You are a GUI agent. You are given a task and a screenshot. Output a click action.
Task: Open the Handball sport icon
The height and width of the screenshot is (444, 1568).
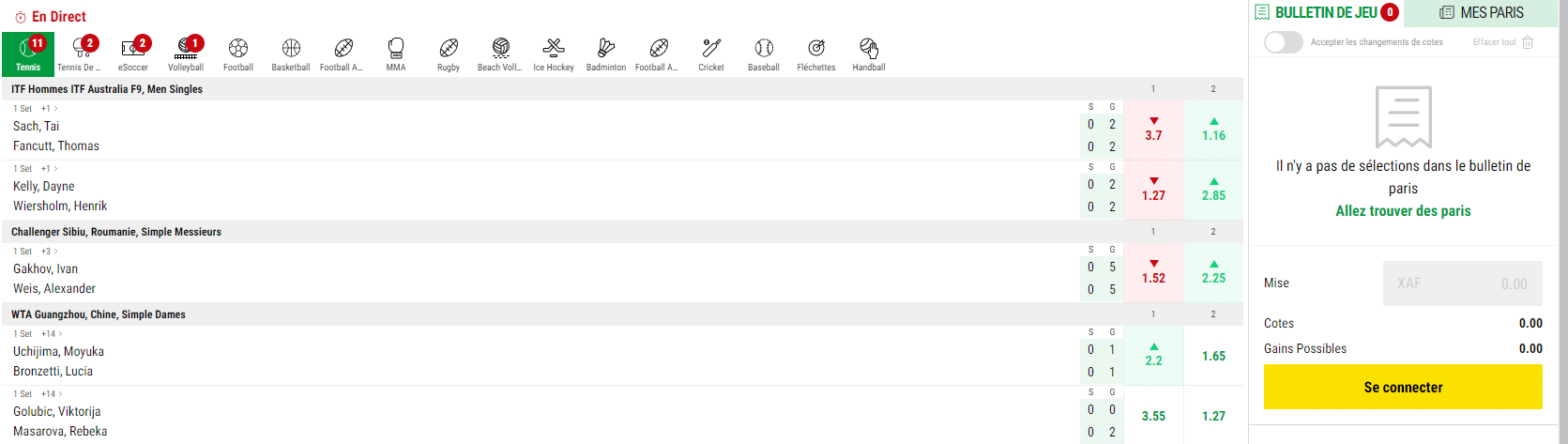[x=869, y=54]
